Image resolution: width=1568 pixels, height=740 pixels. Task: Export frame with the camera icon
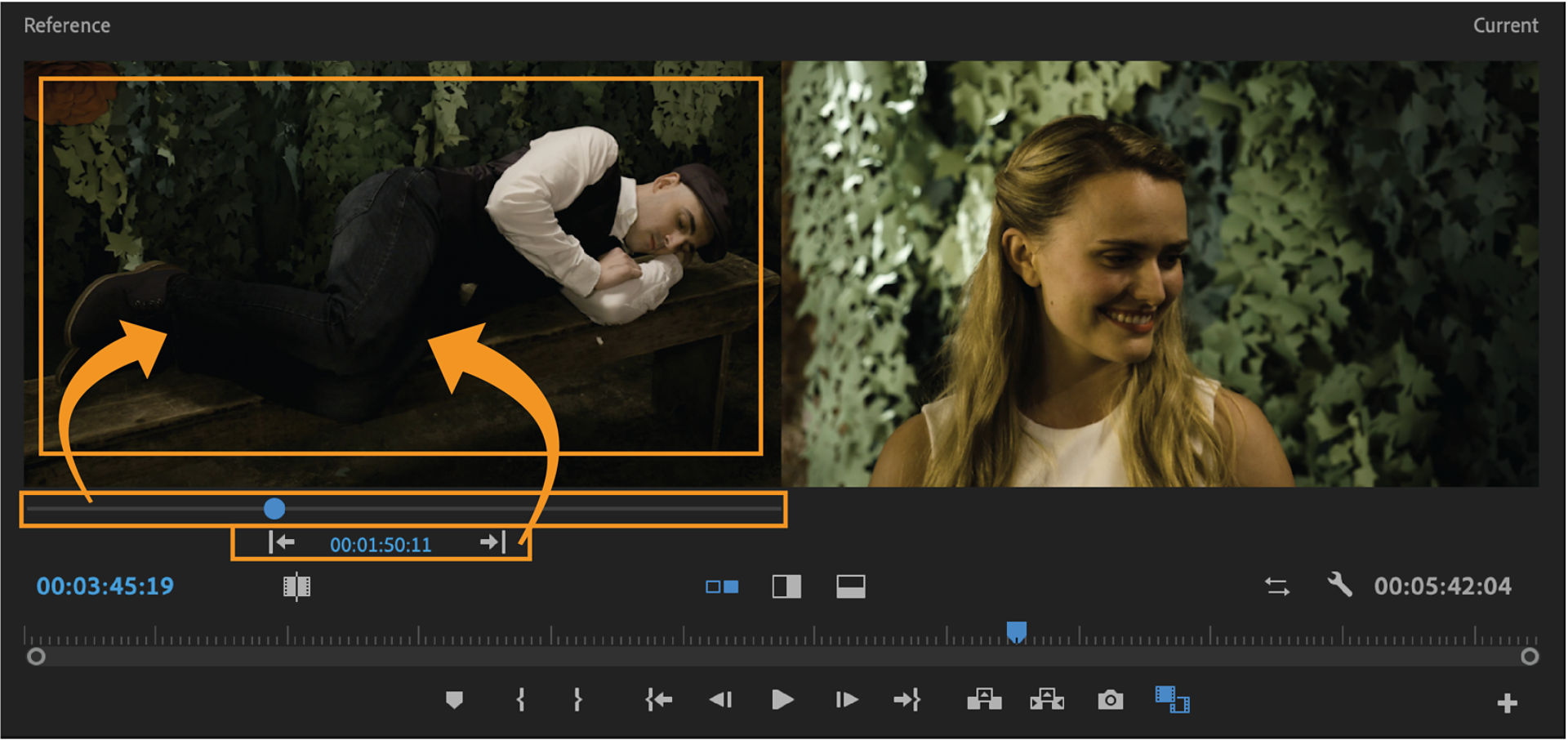click(x=1110, y=700)
